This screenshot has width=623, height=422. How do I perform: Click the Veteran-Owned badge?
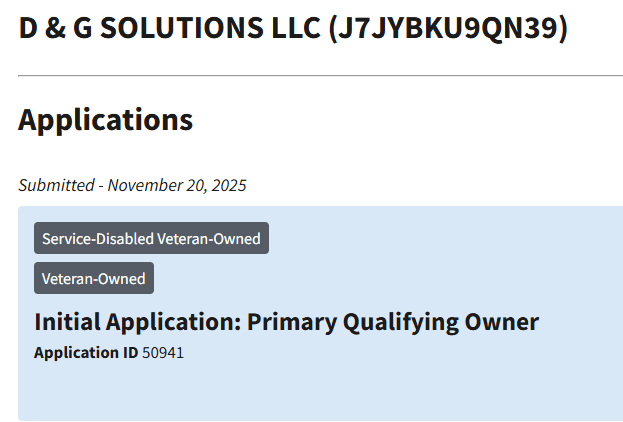click(94, 278)
